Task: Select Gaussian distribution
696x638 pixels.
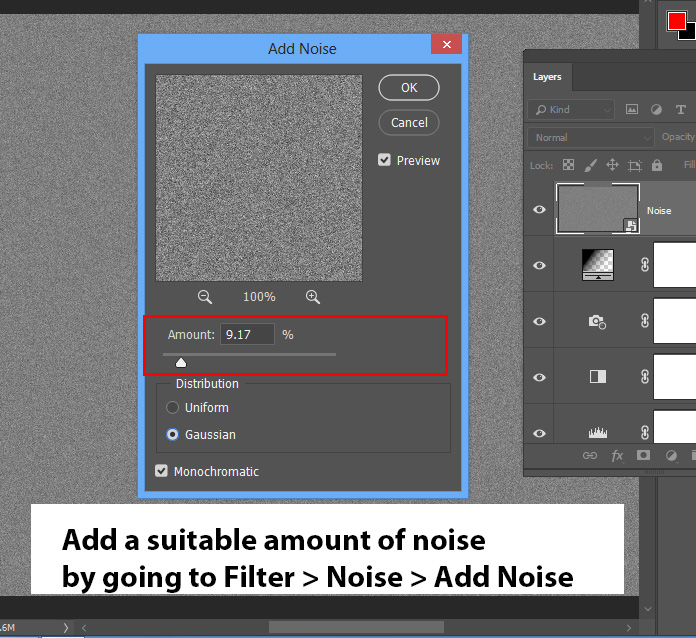Action: (x=172, y=434)
